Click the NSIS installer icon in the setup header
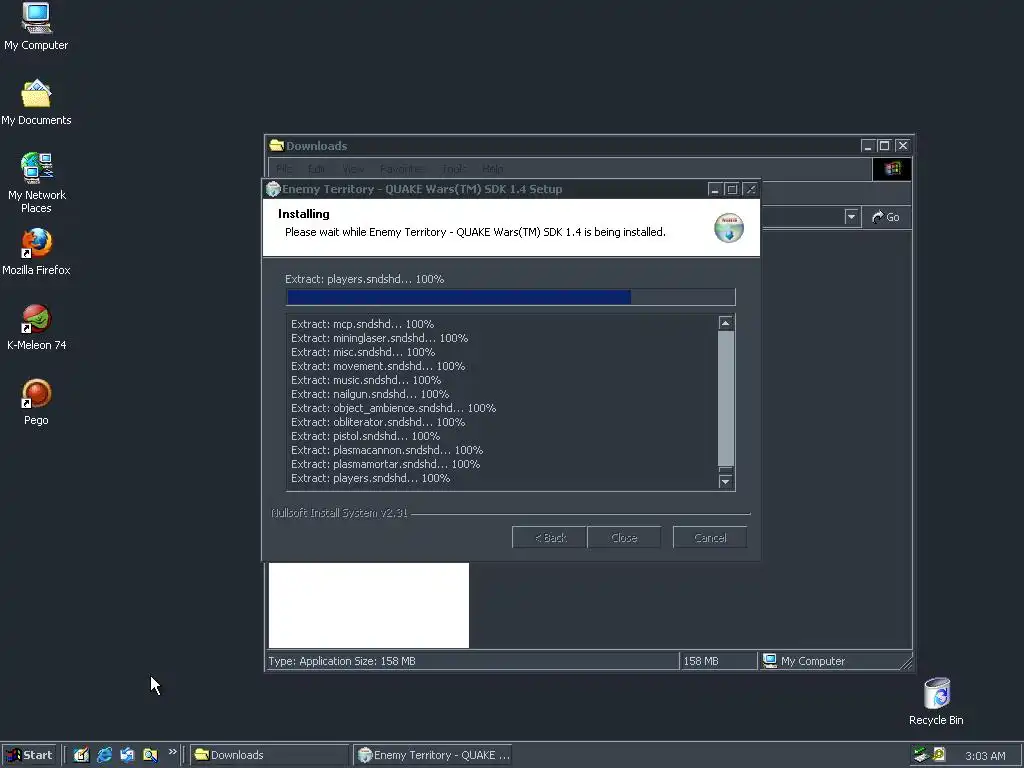The image size is (1024, 768). pyautogui.click(x=729, y=228)
